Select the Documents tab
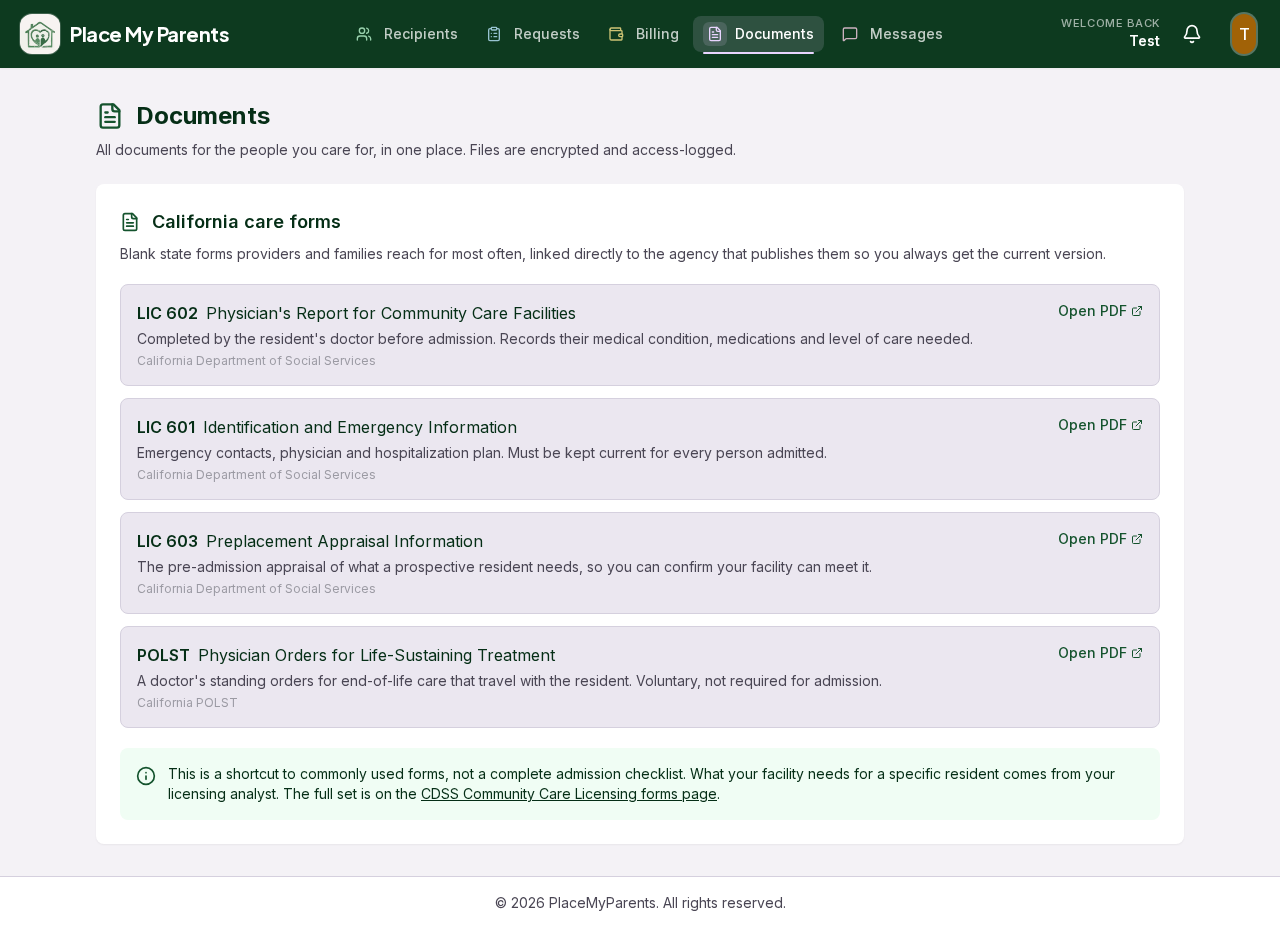Viewport: 1280px width, 929px height. (x=758, y=34)
